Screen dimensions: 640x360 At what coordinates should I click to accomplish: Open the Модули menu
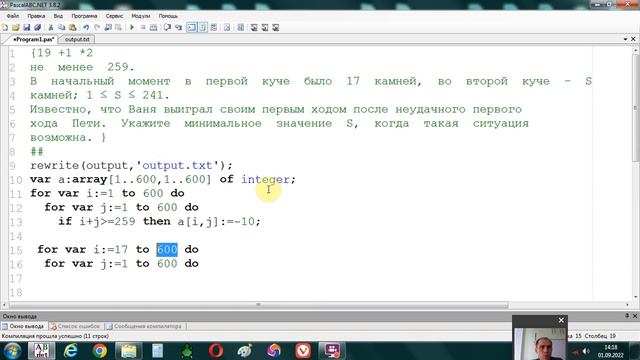click(x=140, y=16)
